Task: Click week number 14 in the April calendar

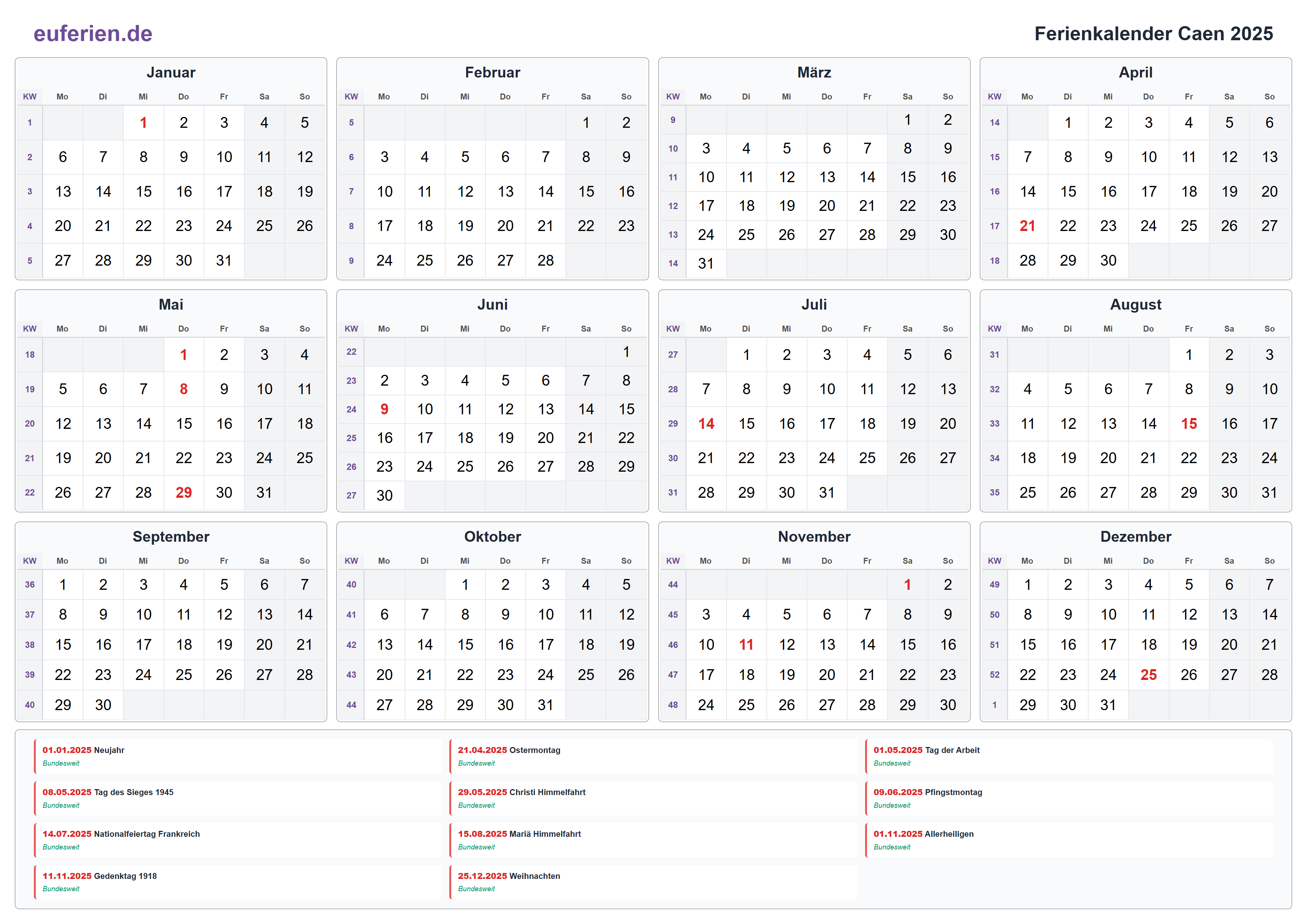Action: coord(994,123)
